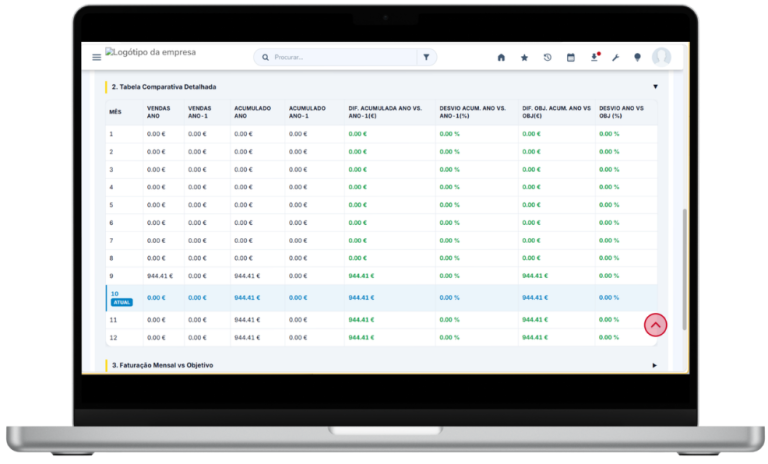The width and height of the screenshot is (768, 464).
Task: Click the ATUAL badge in month 10 row
Action: [x=121, y=302]
